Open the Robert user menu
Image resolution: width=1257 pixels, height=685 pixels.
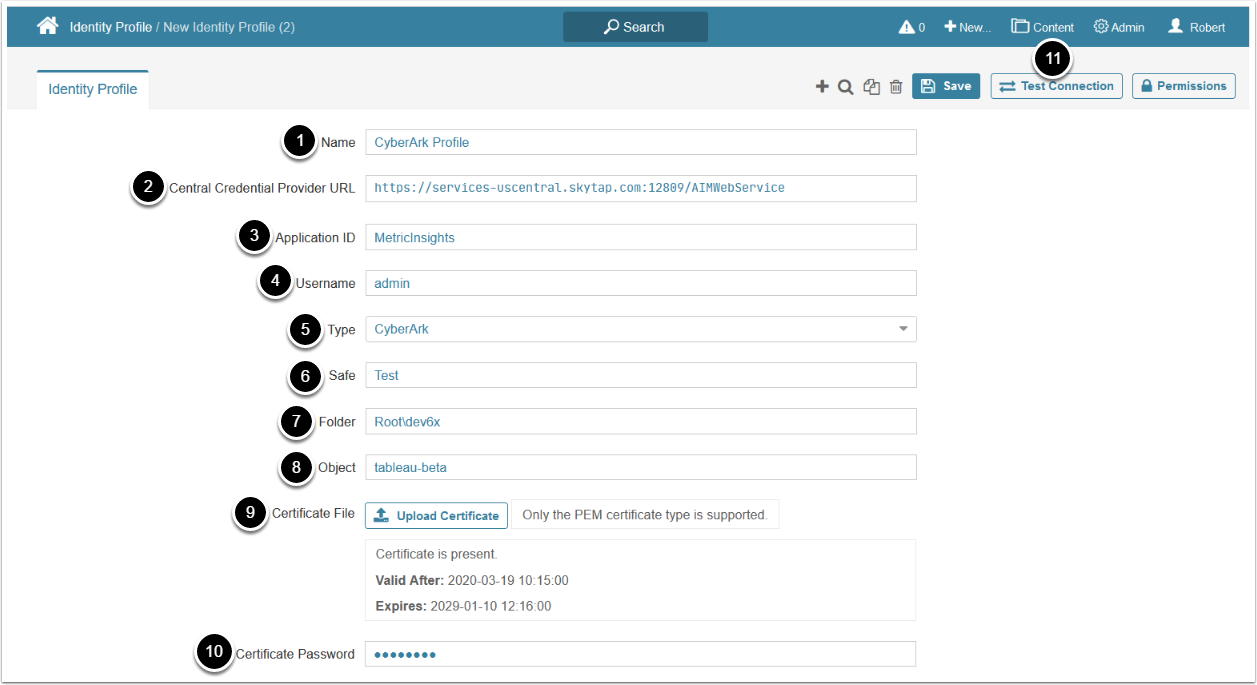pos(1196,27)
